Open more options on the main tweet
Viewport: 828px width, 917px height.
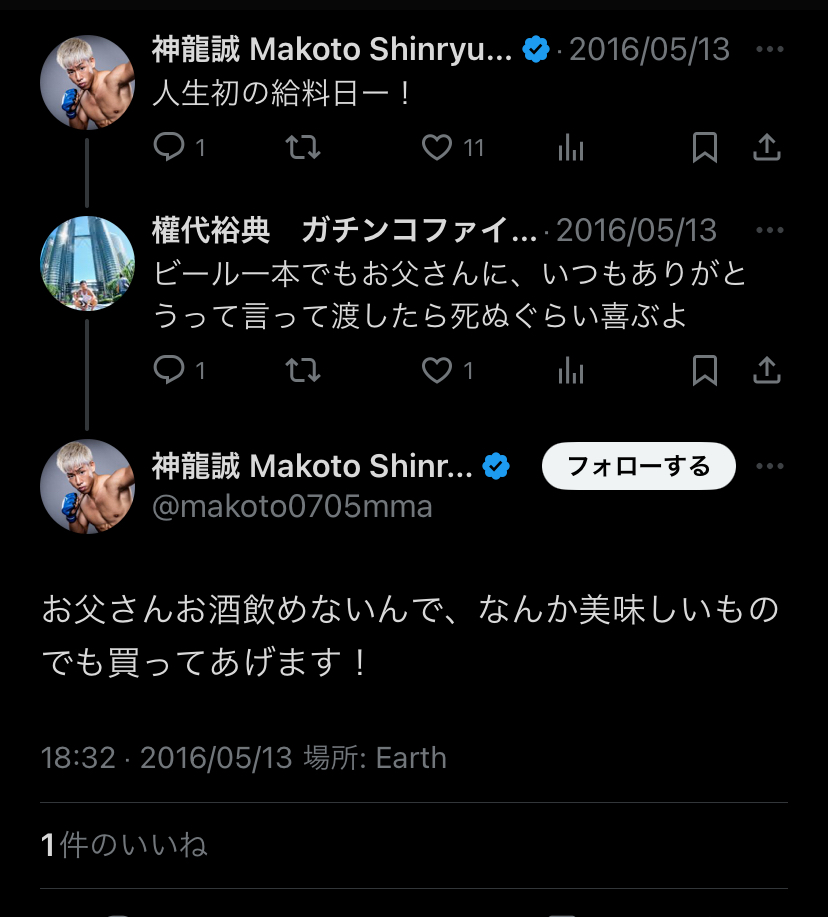[770, 466]
